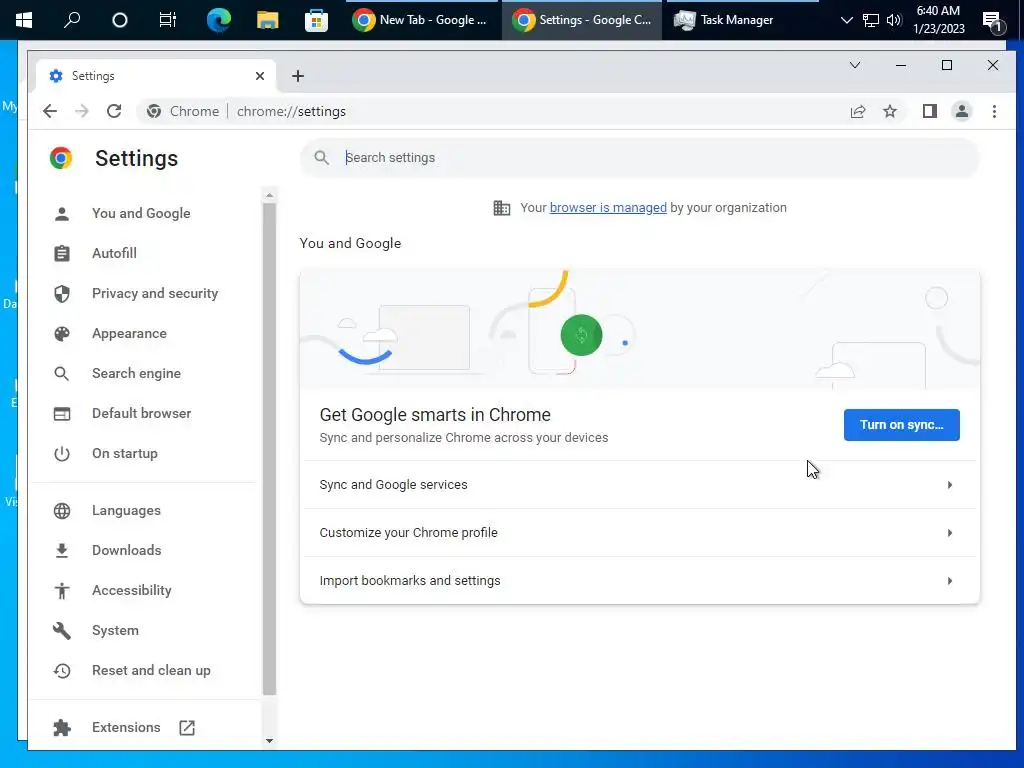1024x768 pixels.
Task: Click the share page icon in address bar
Action: pyautogui.click(x=858, y=112)
